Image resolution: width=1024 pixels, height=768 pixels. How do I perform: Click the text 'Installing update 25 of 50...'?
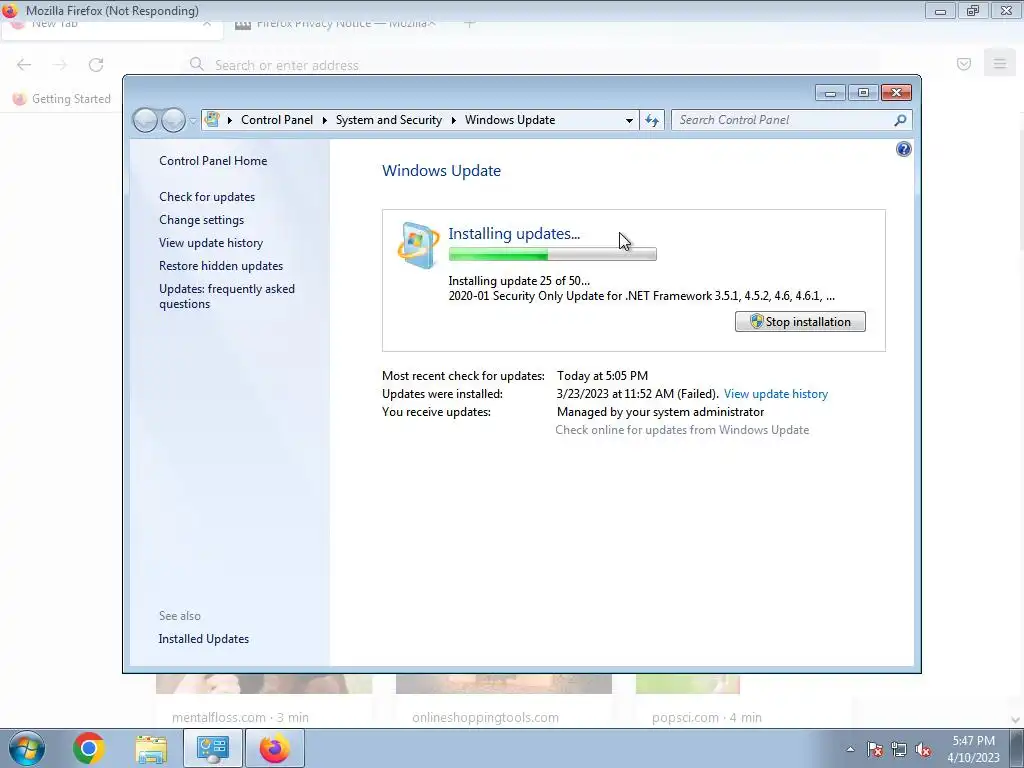point(519,281)
